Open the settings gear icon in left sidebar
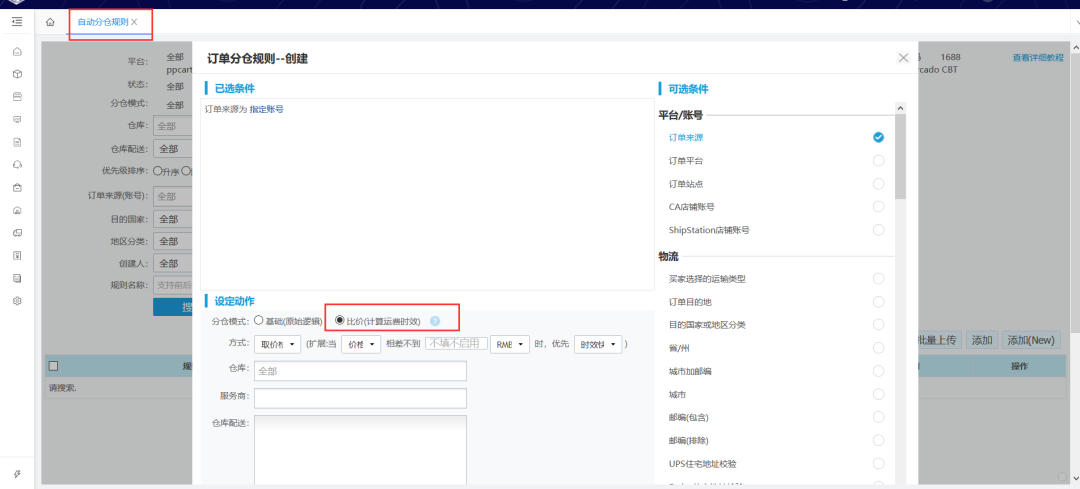 pyautogui.click(x=17, y=301)
